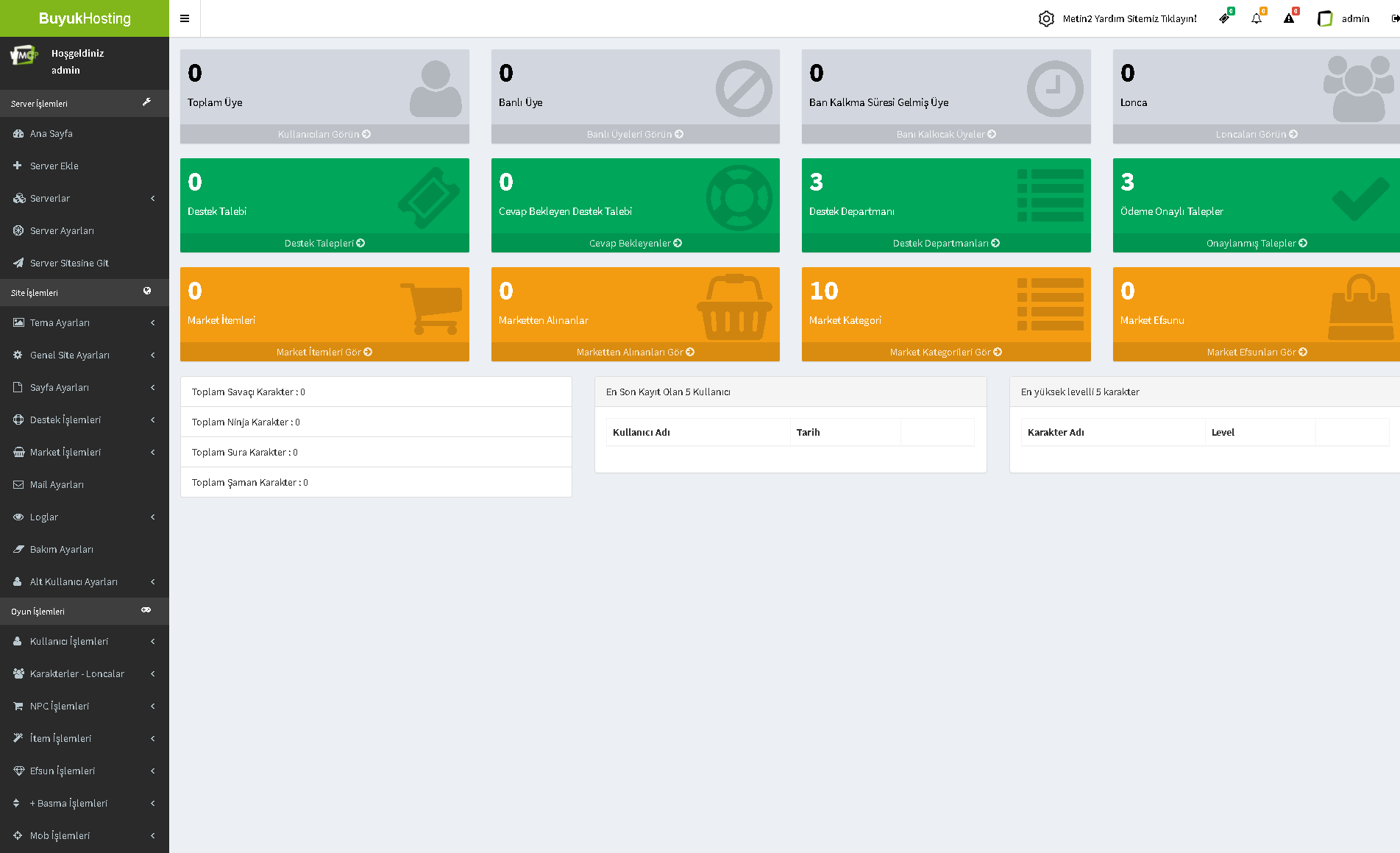Click the gamepad icon in Oyun İşlemleri

[x=146, y=610]
